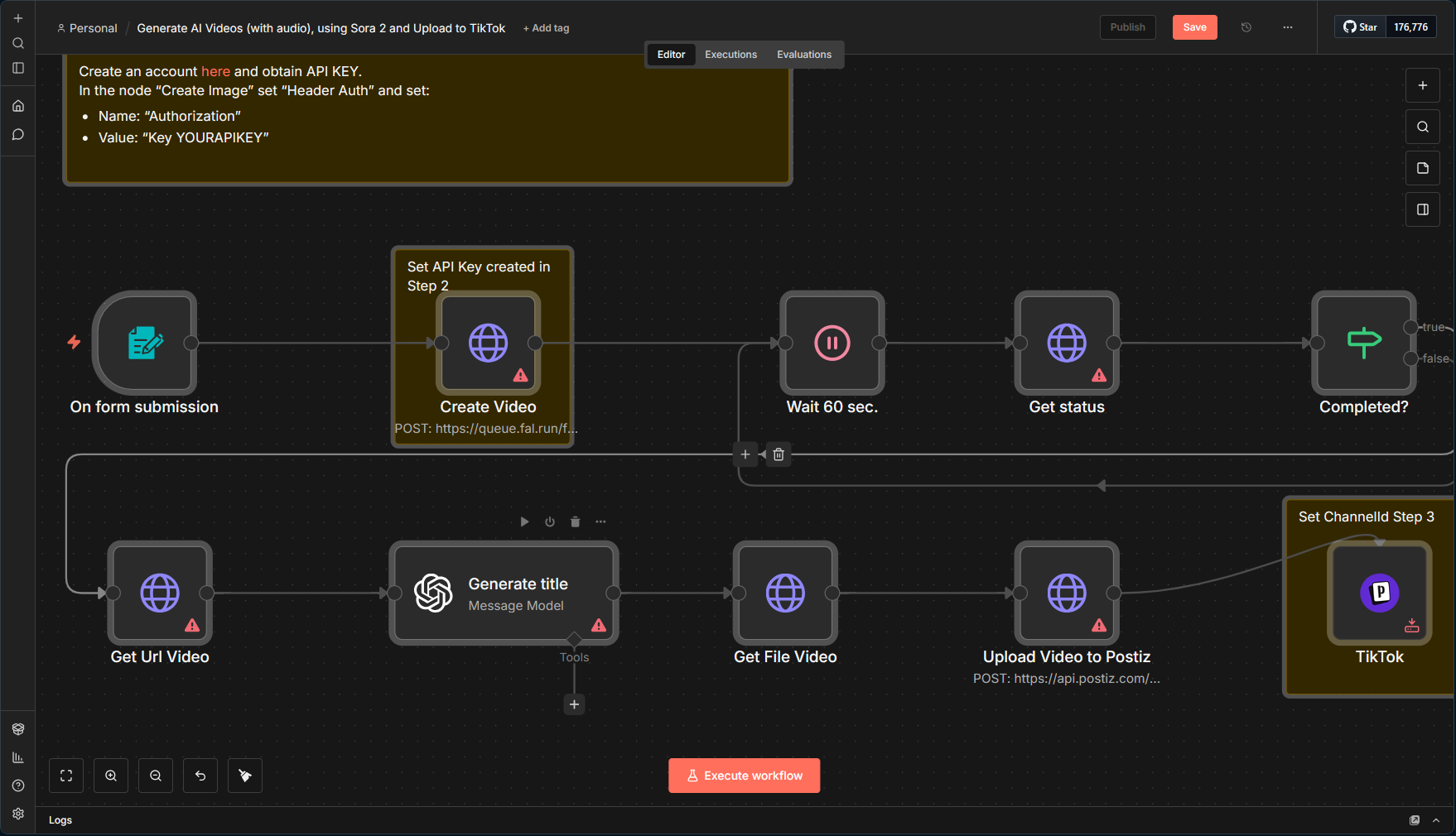Add a tool below Generate title with the plus
The height and width of the screenshot is (836, 1456).
point(574,704)
